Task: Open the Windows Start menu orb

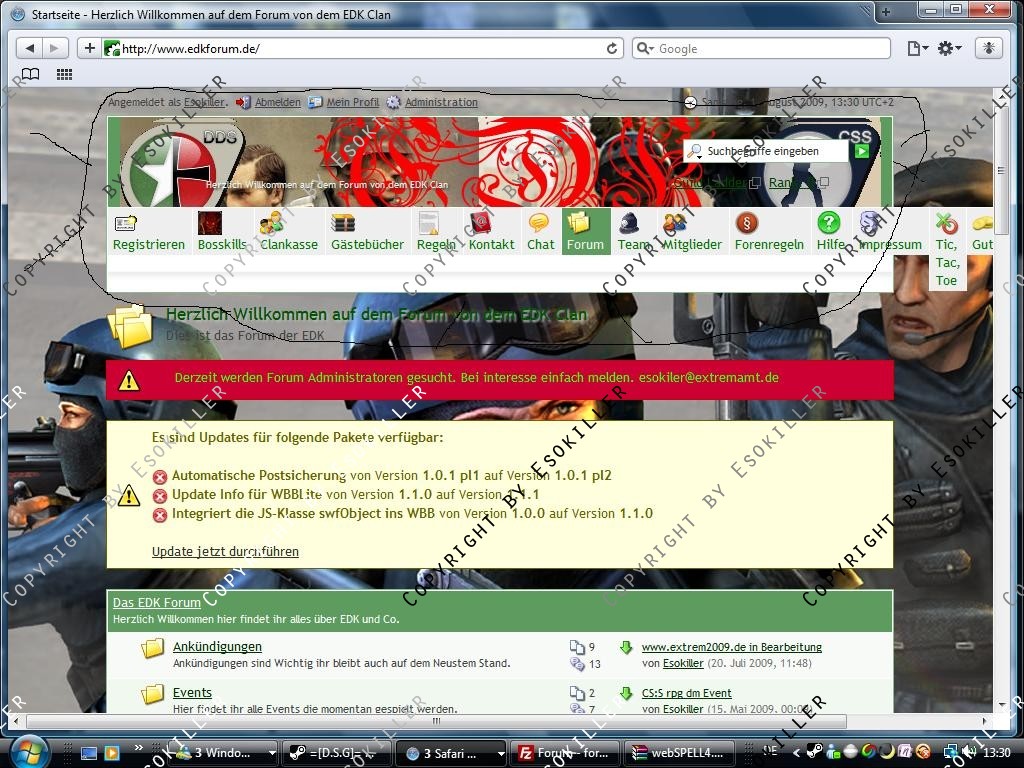Action: pos(29,750)
